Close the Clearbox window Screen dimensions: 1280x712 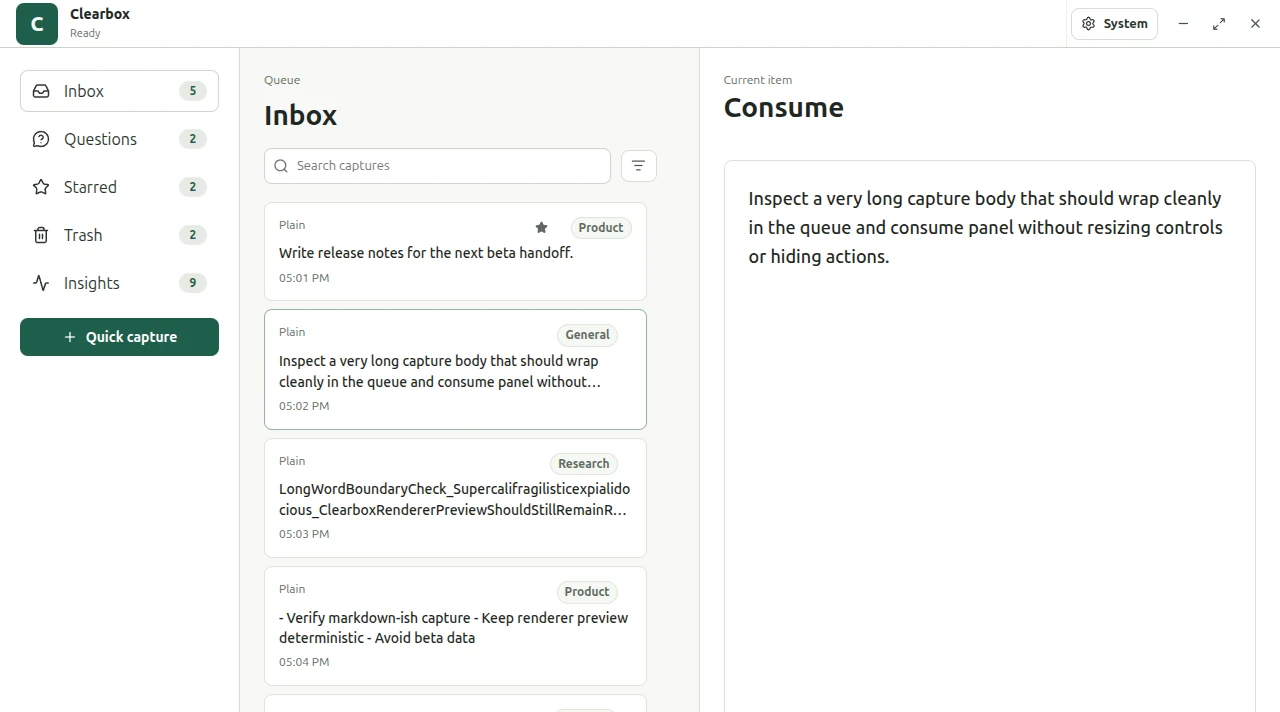[1255, 24]
